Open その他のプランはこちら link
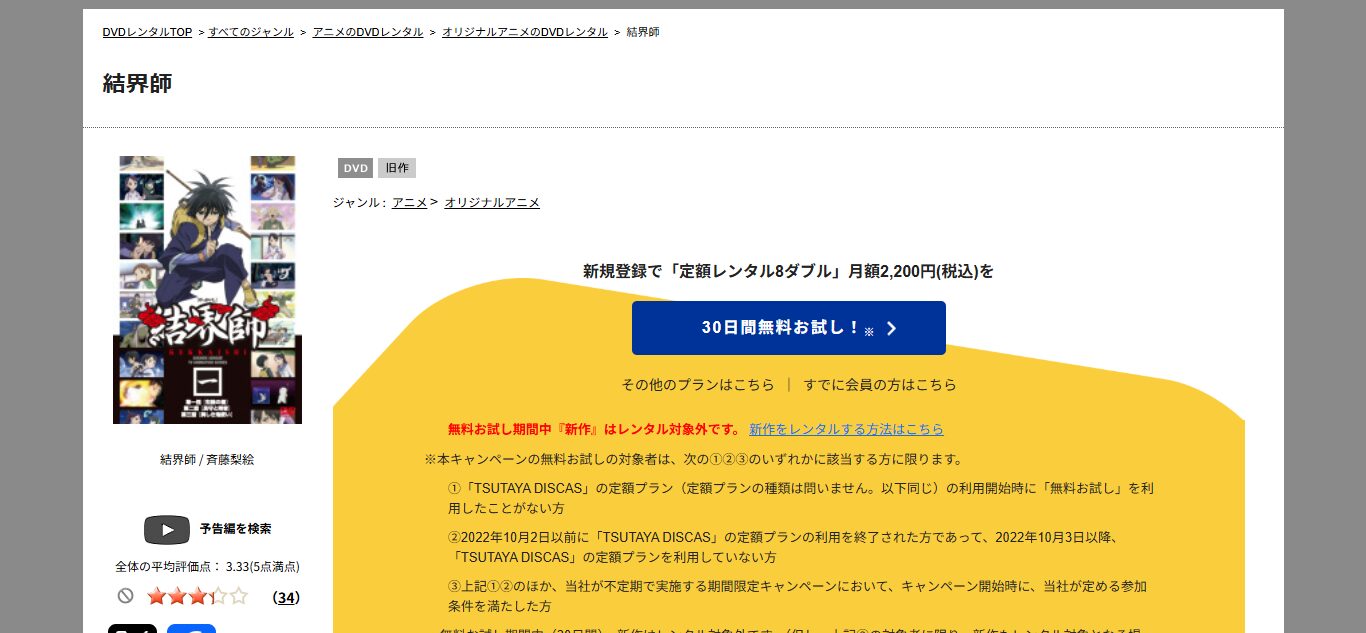1366x633 pixels. pos(698,384)
